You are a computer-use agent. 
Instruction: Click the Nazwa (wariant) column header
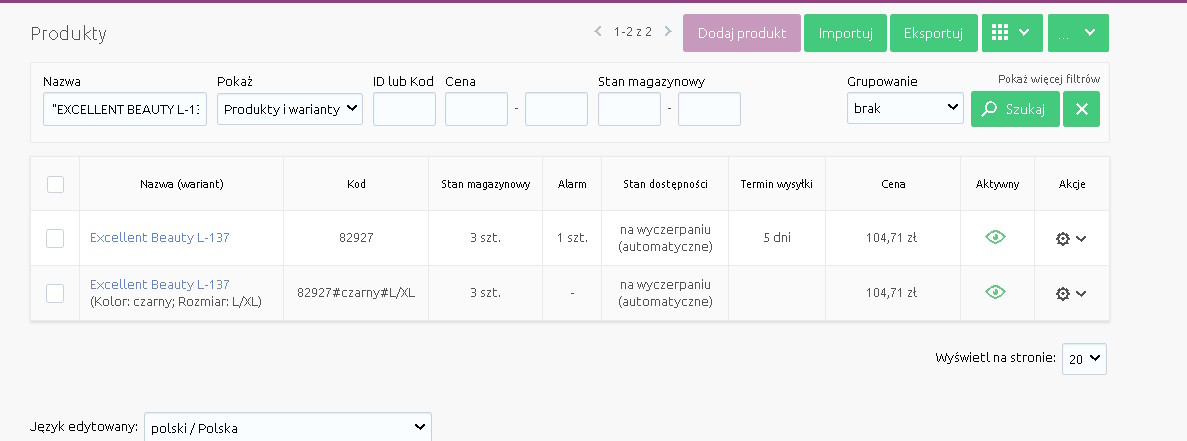[x=182, y=184]
